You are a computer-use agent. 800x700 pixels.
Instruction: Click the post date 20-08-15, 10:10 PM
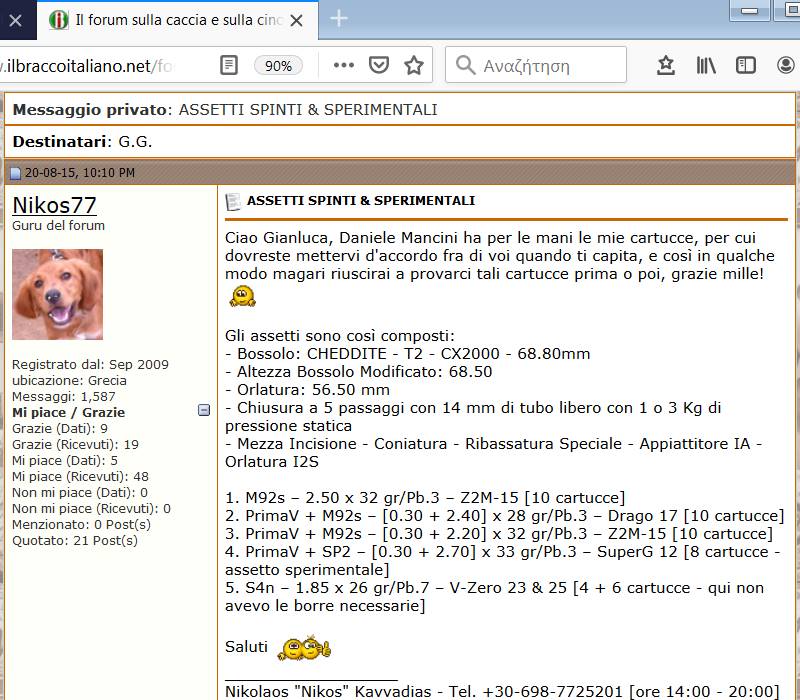[80, 173]
